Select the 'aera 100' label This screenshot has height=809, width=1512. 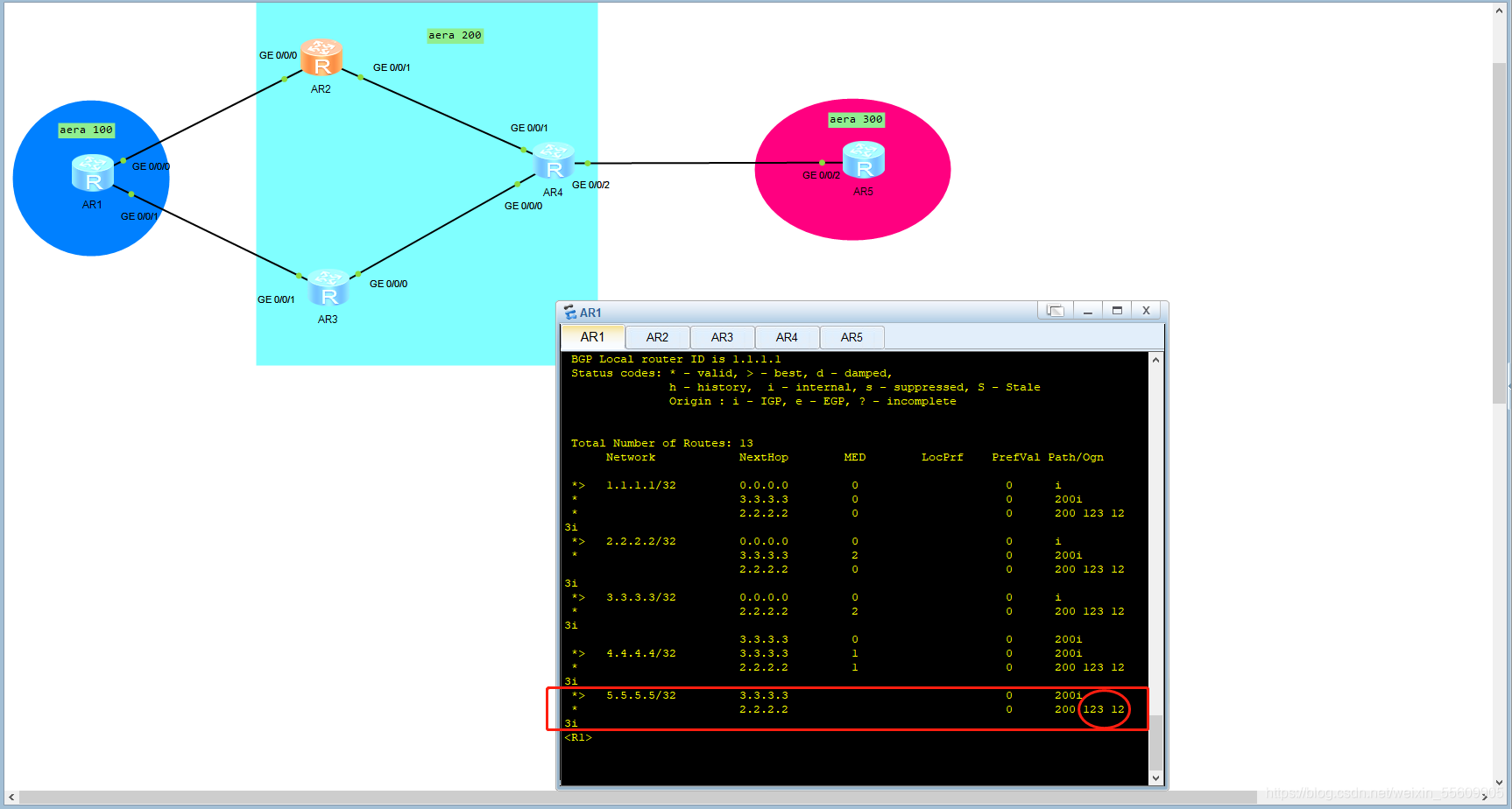[x=86, y=130]
